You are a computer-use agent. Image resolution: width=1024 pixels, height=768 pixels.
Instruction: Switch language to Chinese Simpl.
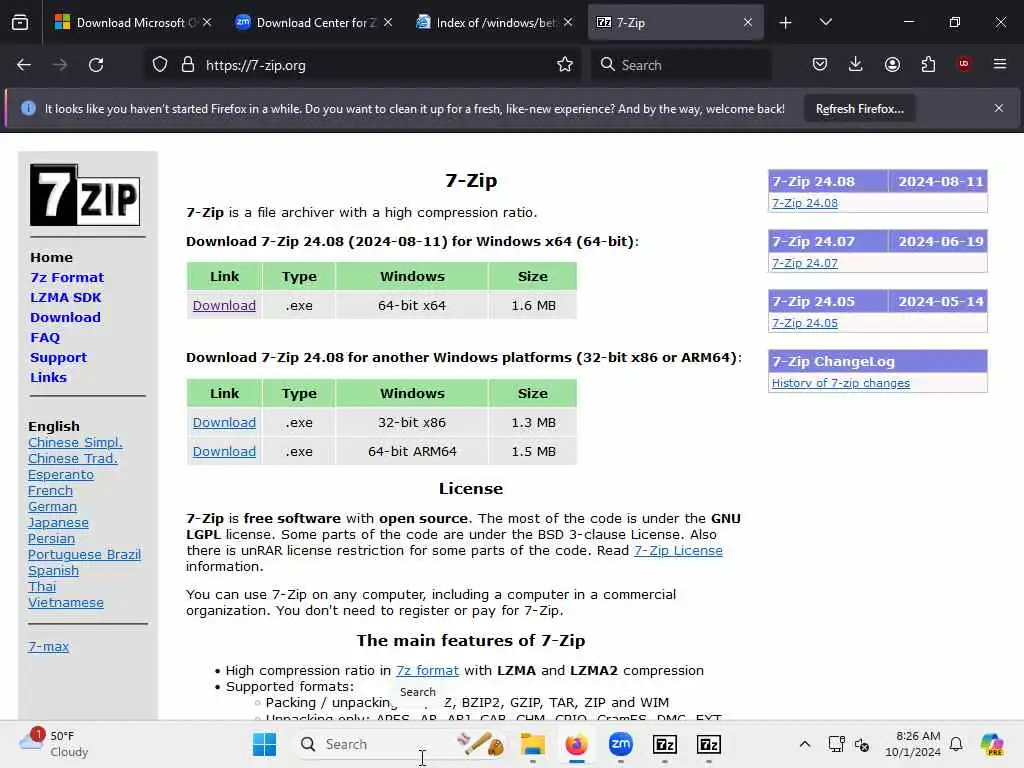(x=75, y=442)
